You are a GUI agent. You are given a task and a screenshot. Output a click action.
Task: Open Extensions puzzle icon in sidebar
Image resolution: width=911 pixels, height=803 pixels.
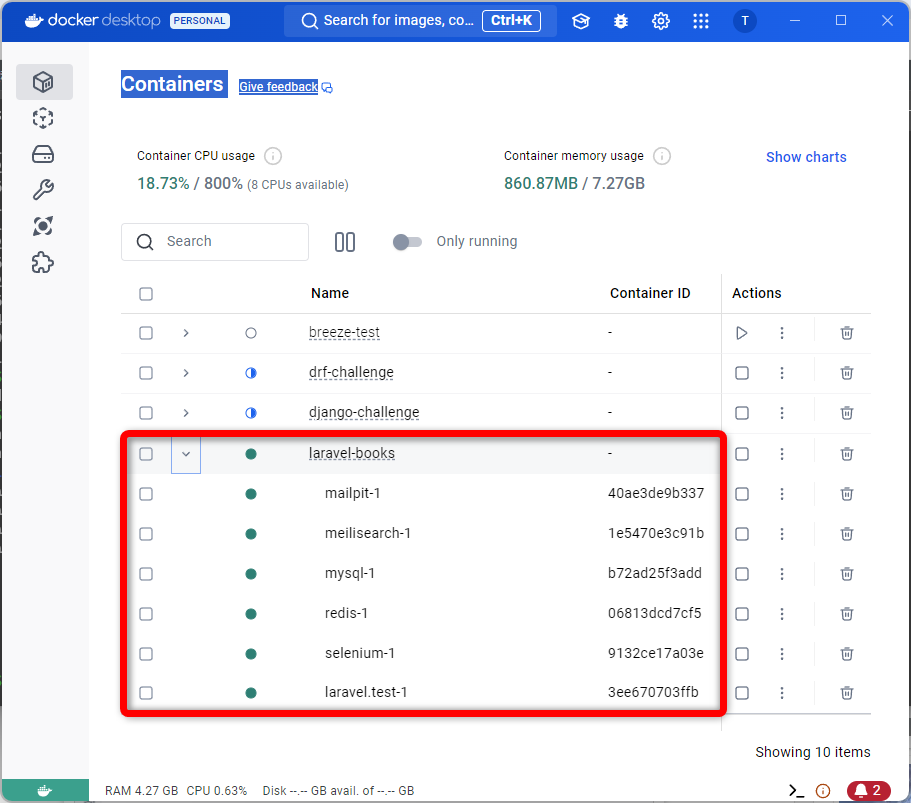pos(43,263)
